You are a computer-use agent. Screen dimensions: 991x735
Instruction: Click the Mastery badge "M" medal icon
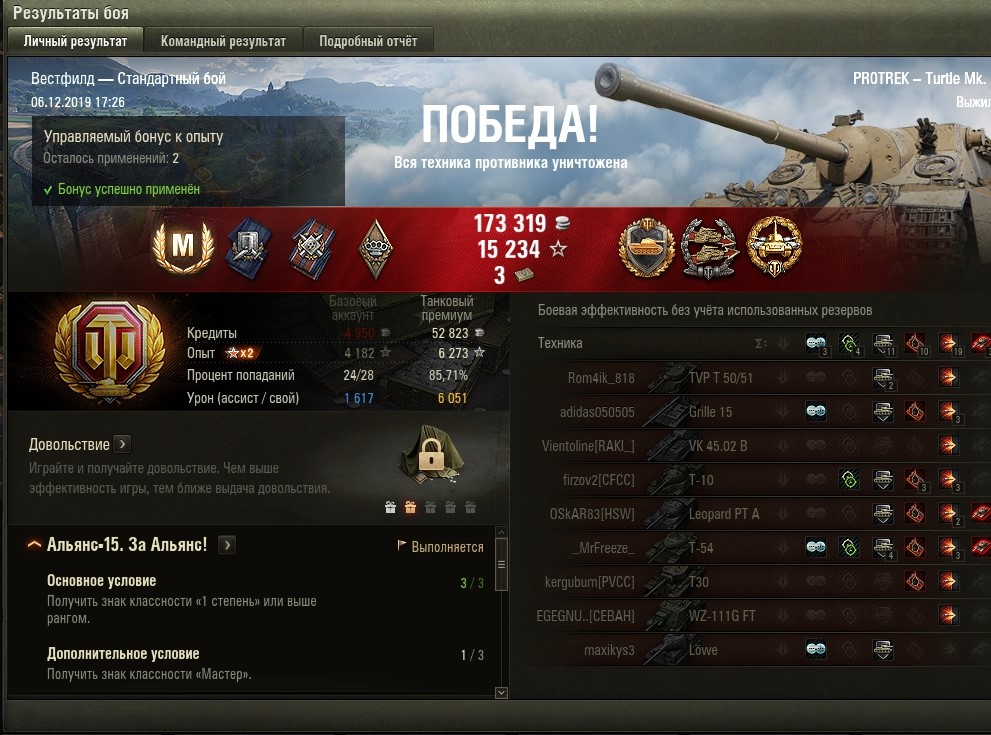tap(183, 246)
